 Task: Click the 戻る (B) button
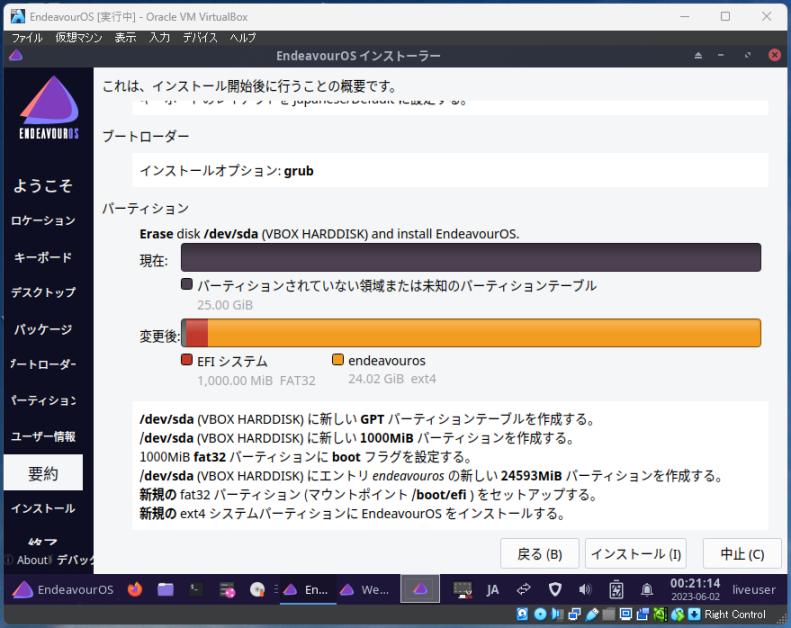tap(540, 553)
